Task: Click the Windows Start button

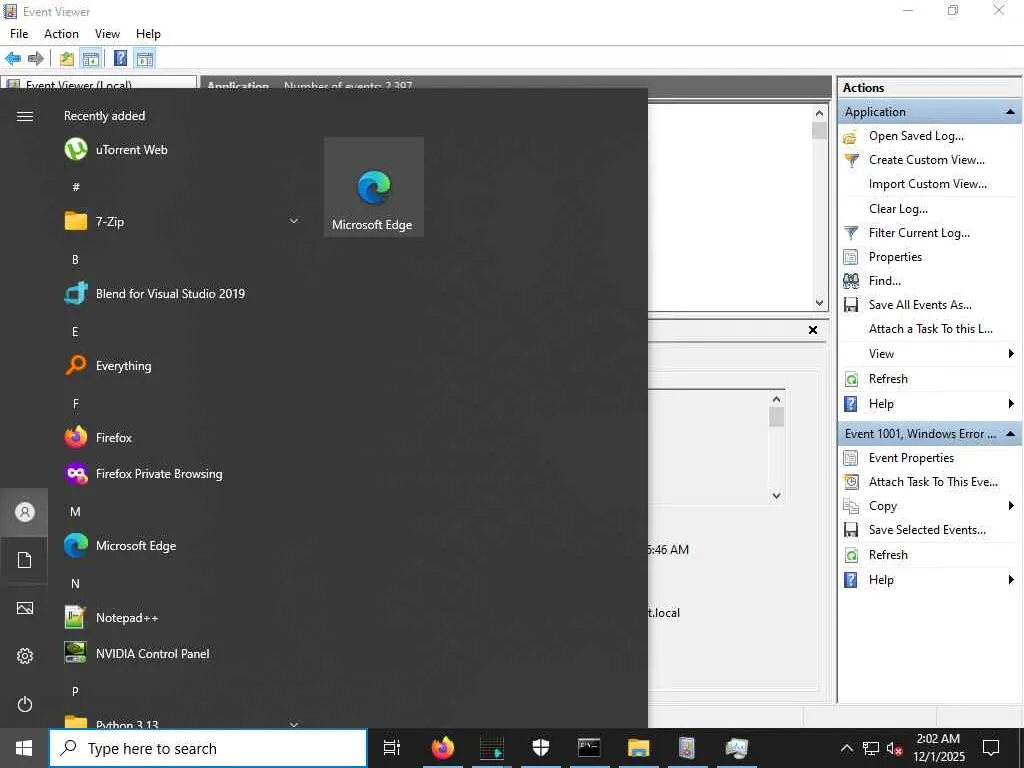Action: point(24,748)
